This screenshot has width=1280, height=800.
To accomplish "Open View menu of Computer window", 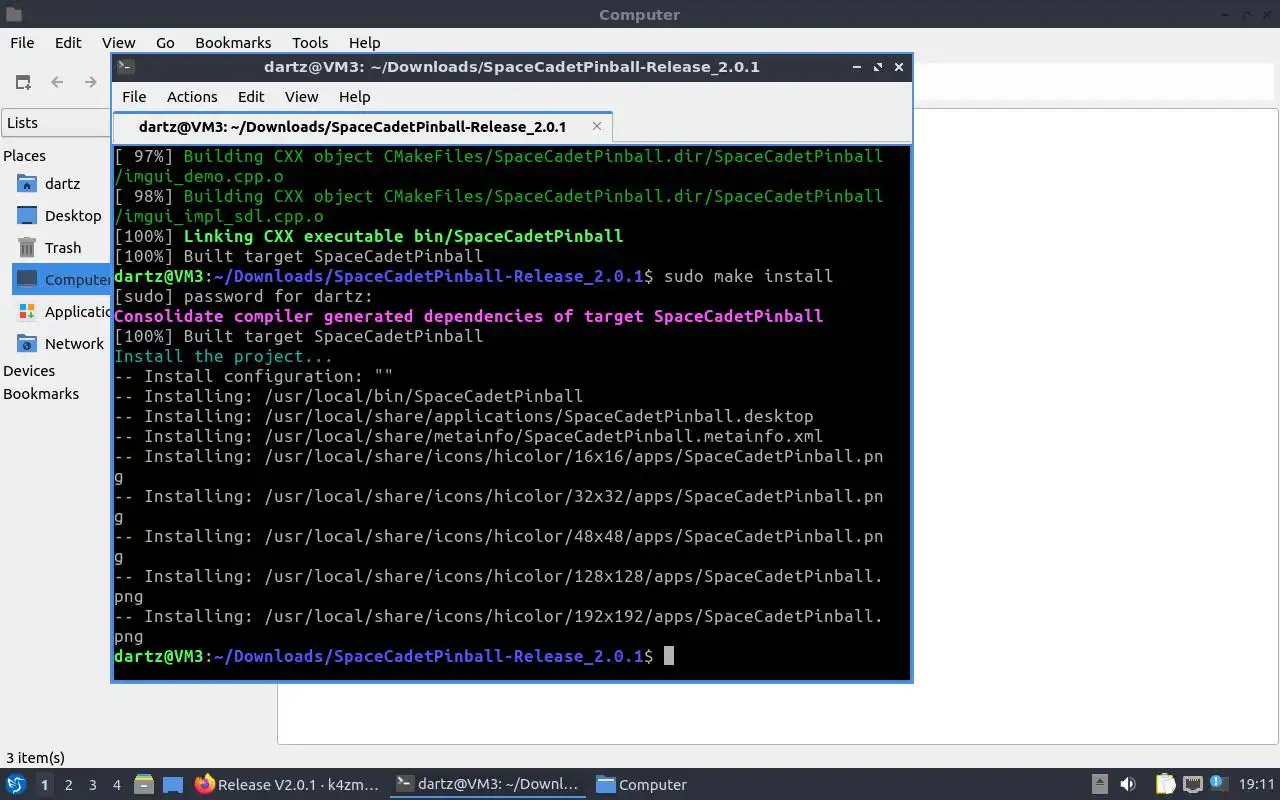I will [x=118, y=43].
